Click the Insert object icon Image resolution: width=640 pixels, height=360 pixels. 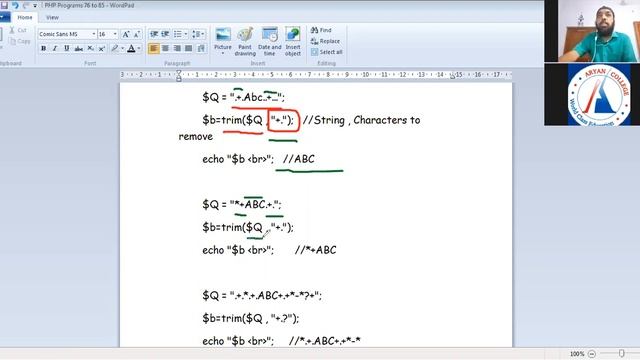point(293,41)
